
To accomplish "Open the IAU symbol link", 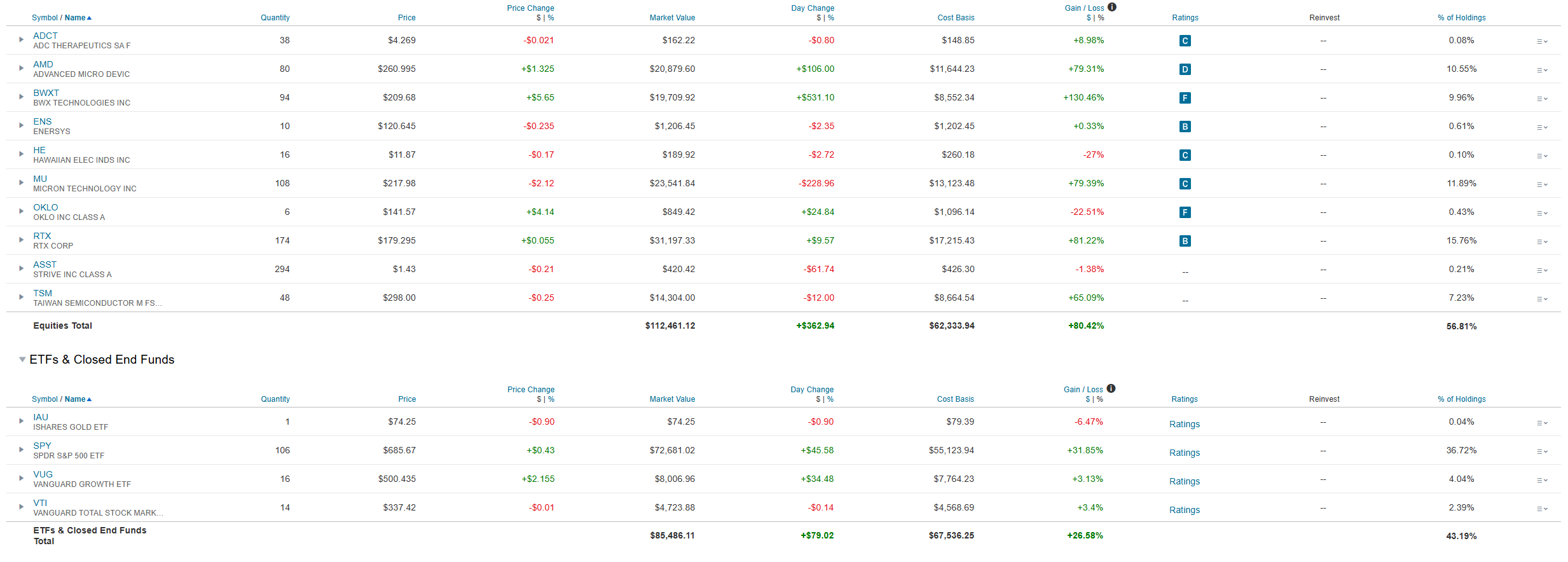I will [x=41, y=417].
